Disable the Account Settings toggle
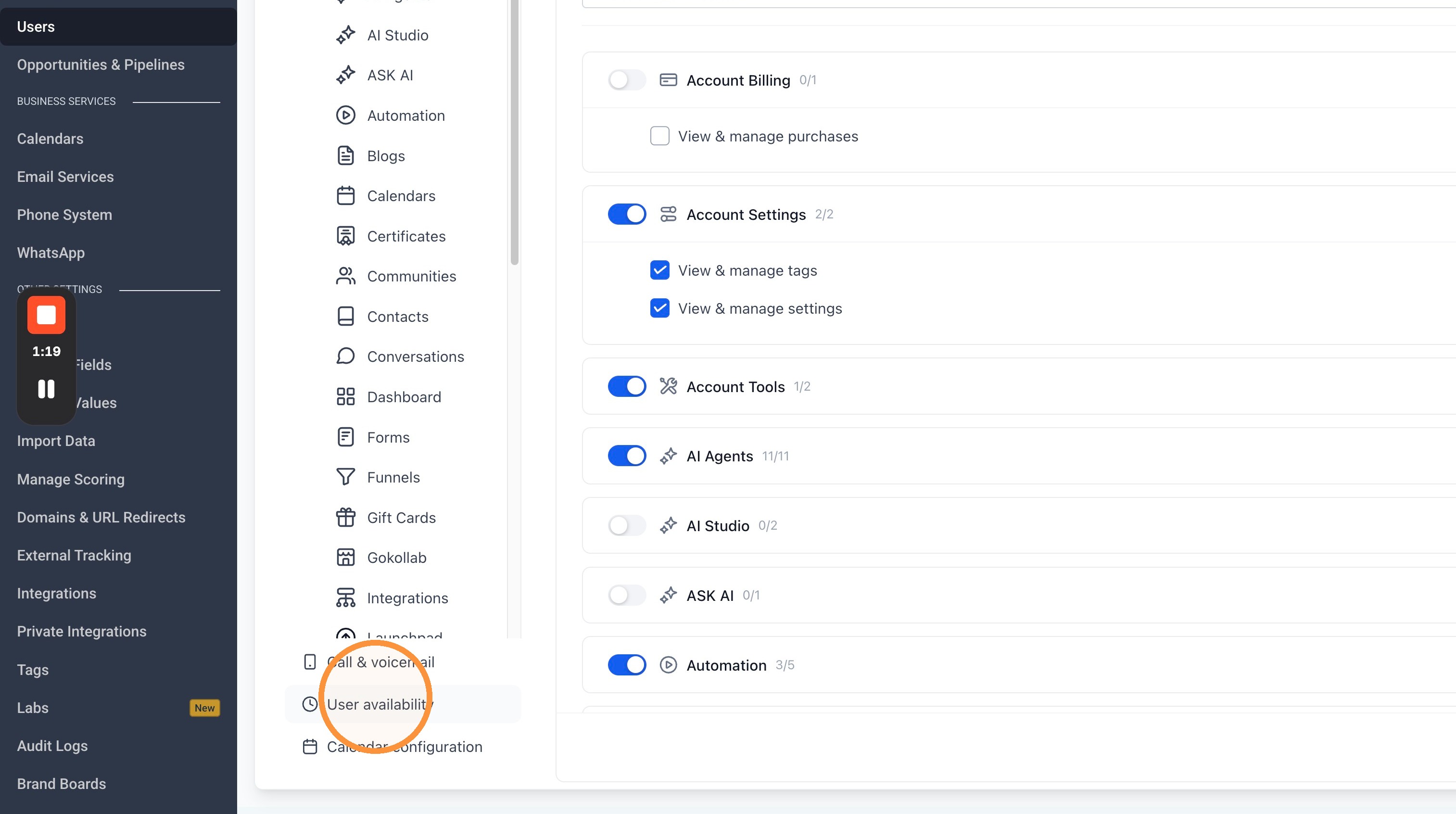This screenshot has height=814, width=1456. click(x=626, y=214)
